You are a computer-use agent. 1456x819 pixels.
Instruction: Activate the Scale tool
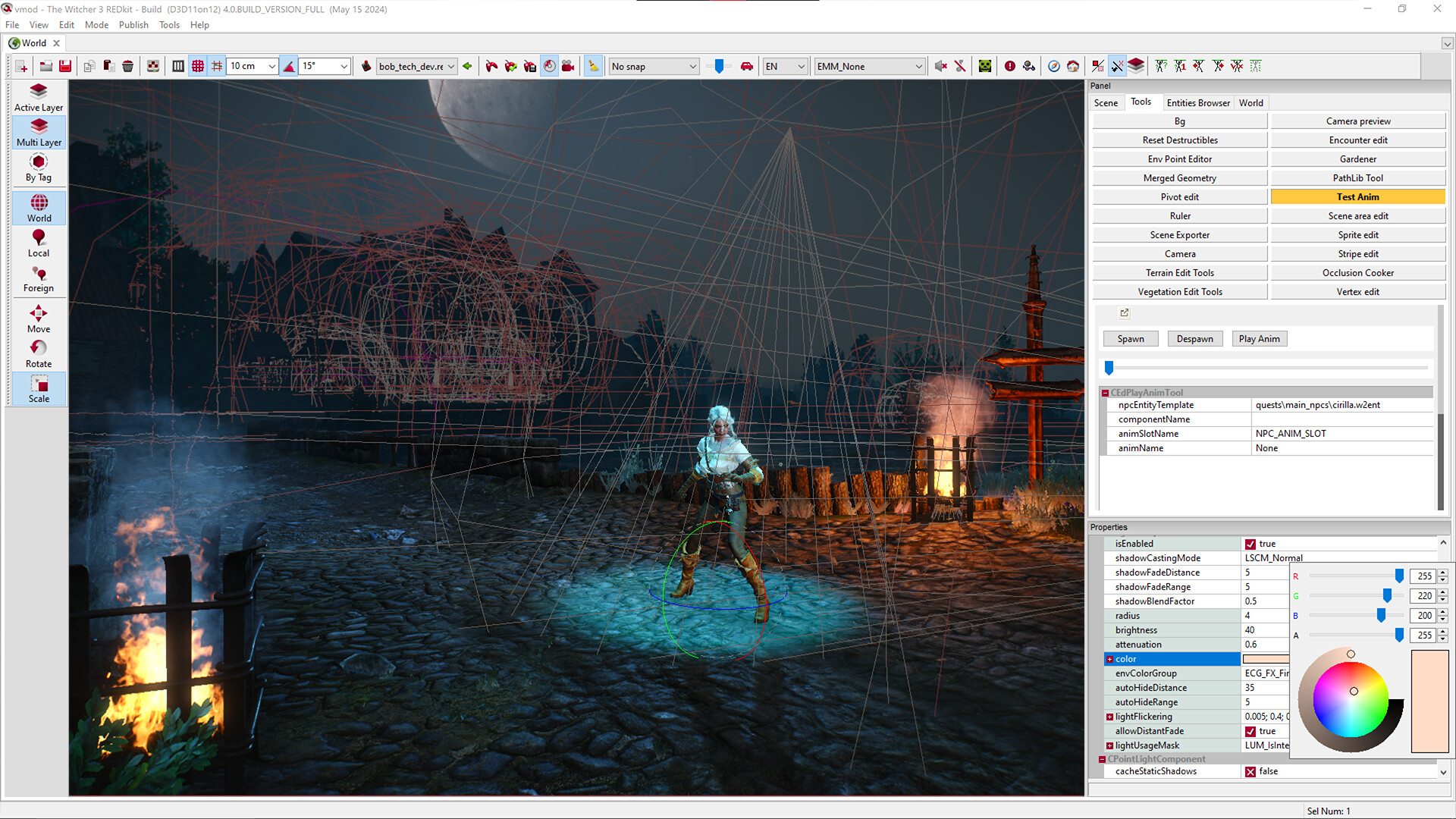(x=38, y=388)
